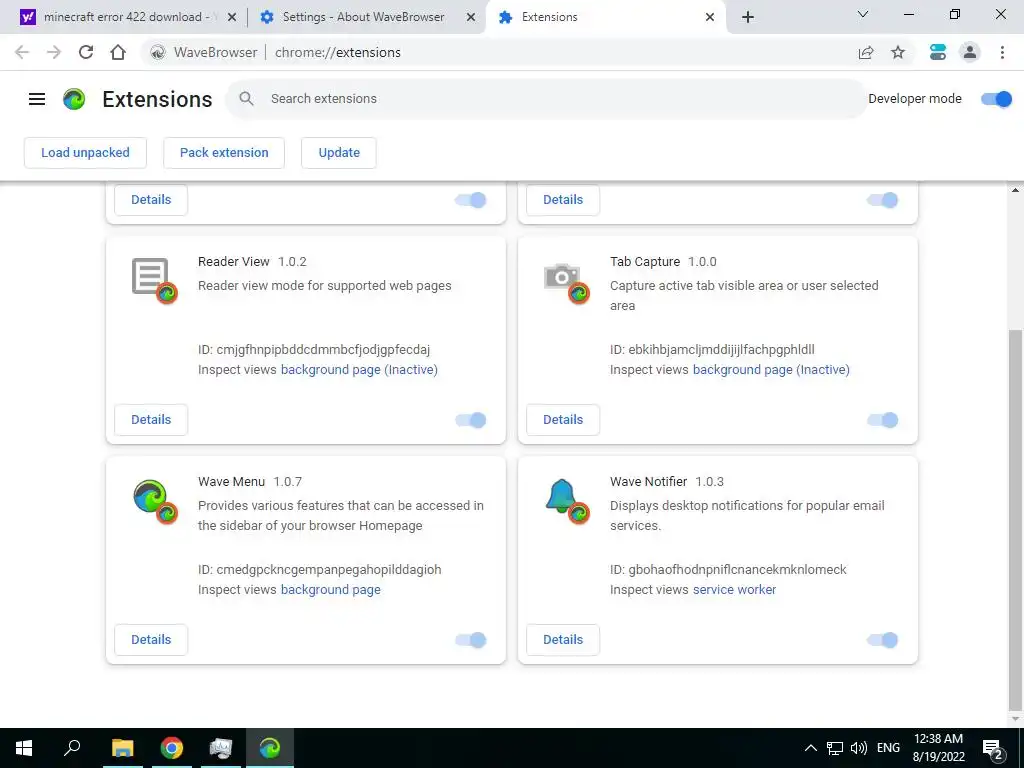Viewport: 1024px width, 768px height.
Task: Click the WaveBrowser site info icon
Action: click(x=157, y=52)
